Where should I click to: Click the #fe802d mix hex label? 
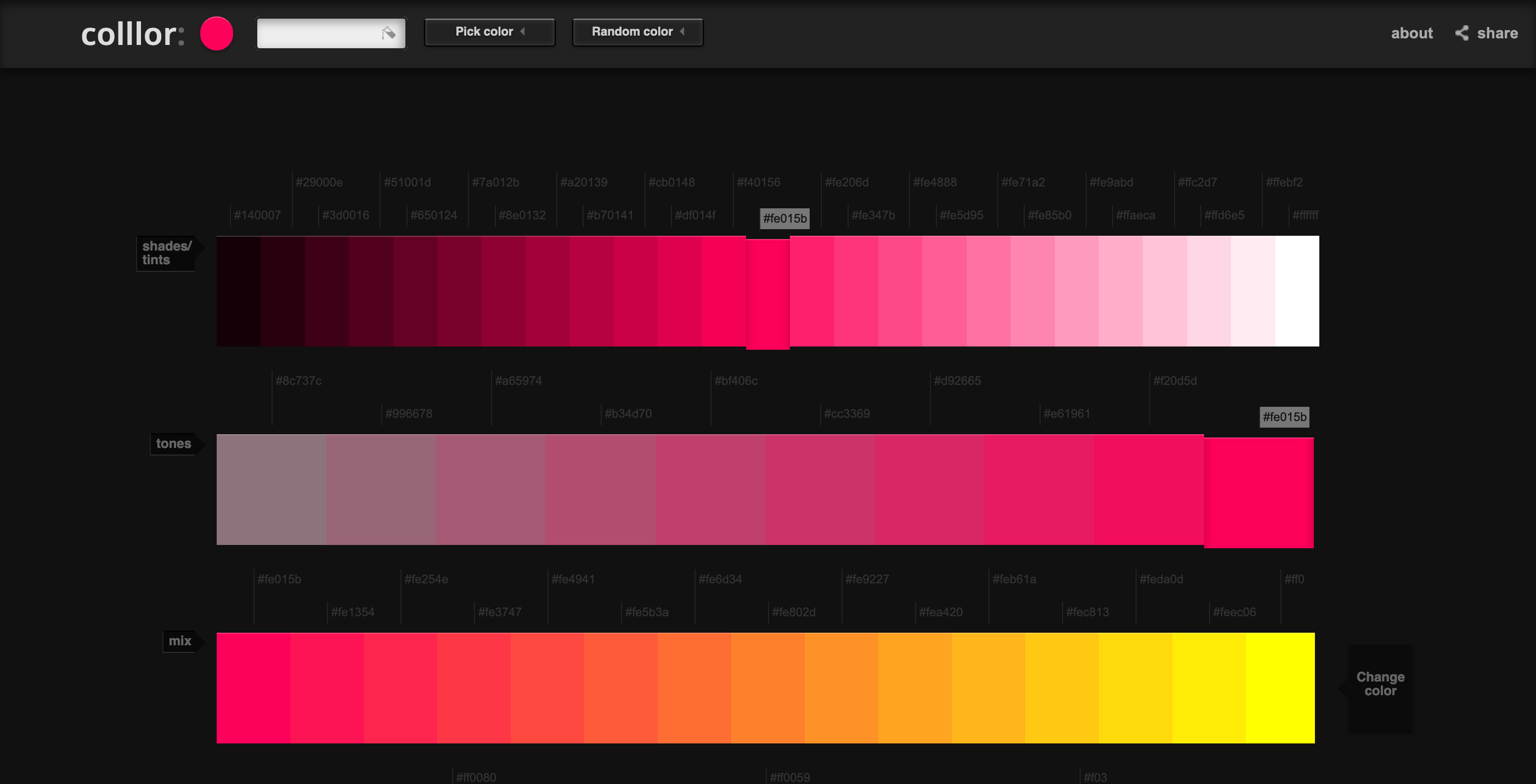point(794,612)
